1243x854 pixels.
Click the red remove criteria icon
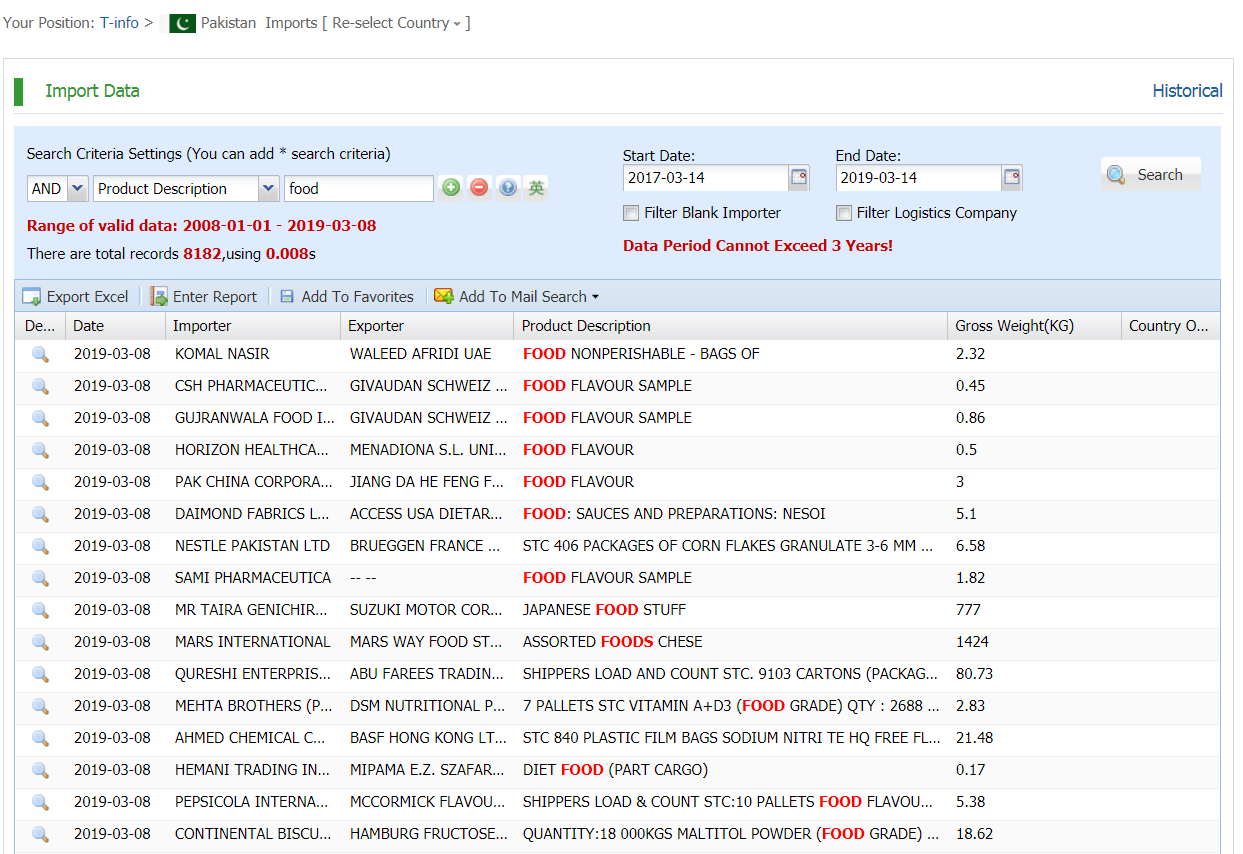480,188
